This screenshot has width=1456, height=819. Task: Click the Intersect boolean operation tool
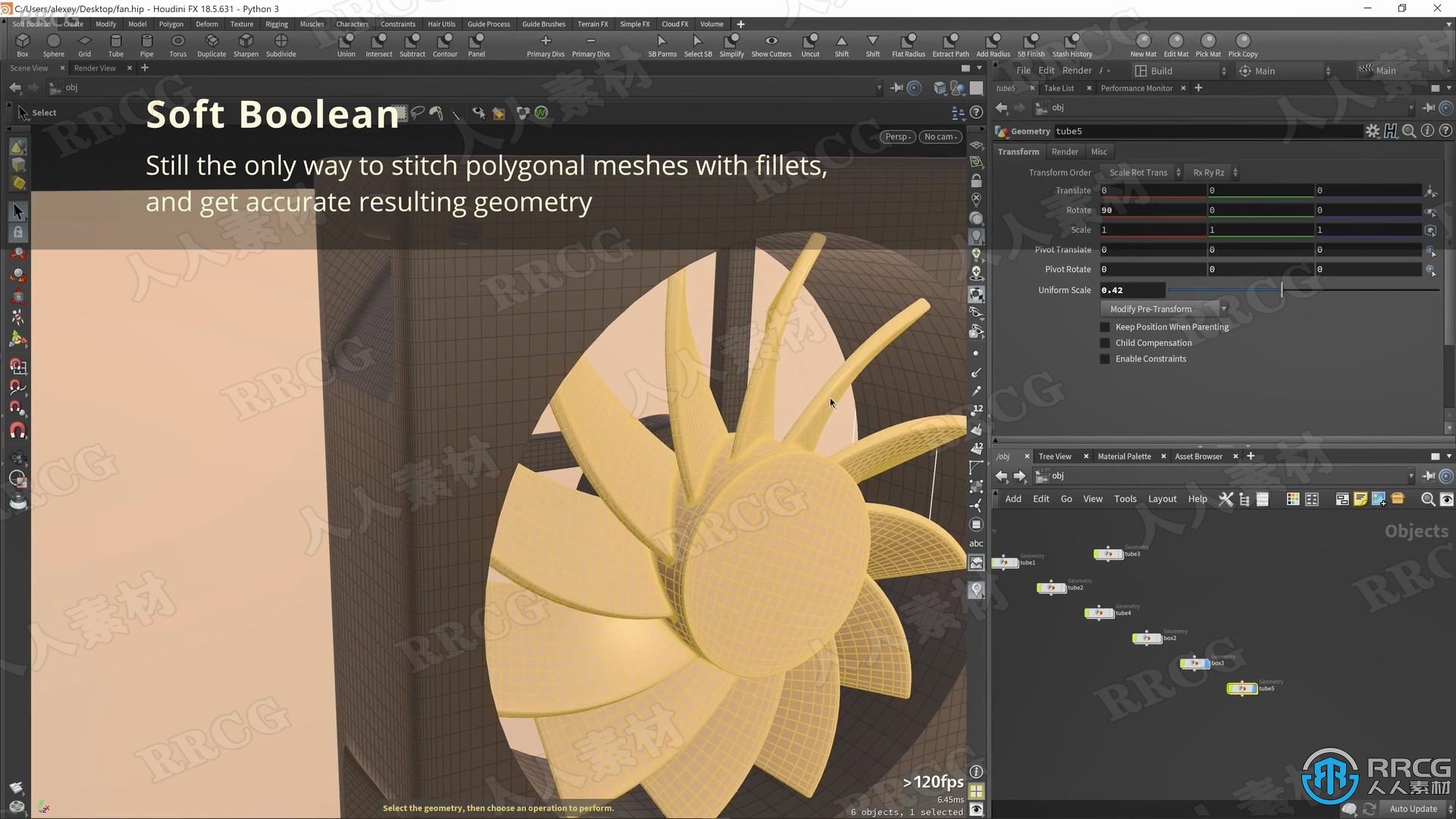(x=378, y=45)
